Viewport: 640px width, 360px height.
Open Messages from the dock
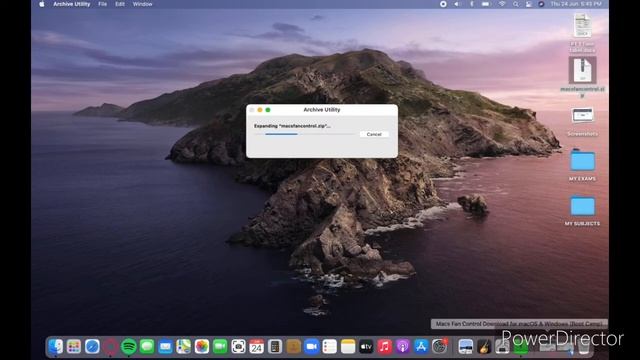(147, 347)
